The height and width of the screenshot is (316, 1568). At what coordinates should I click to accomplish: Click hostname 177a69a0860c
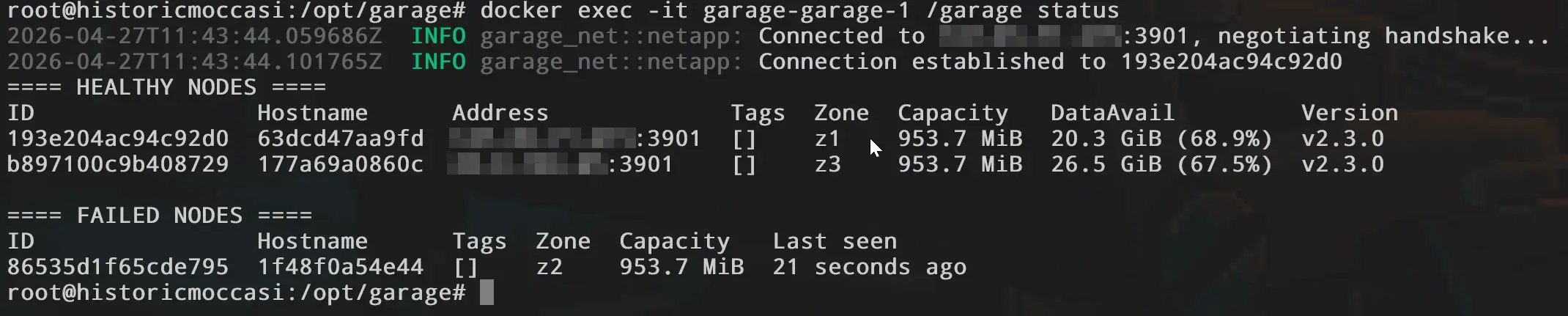341,164
